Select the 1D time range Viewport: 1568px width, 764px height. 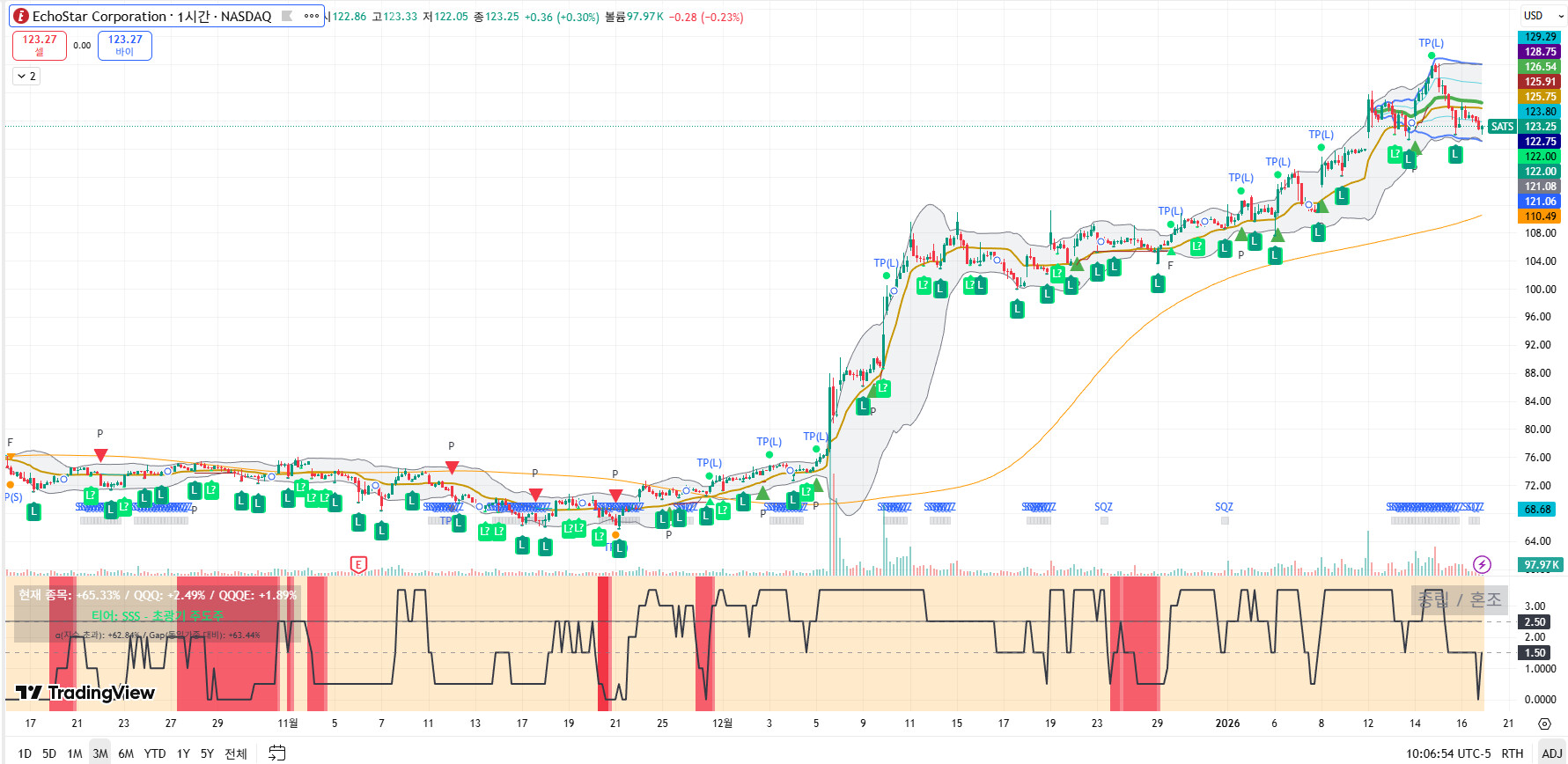25,753
